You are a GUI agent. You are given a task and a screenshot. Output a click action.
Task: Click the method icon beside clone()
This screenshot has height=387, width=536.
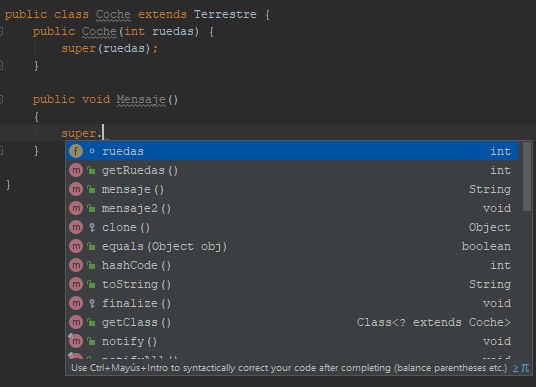click(76, 227)
